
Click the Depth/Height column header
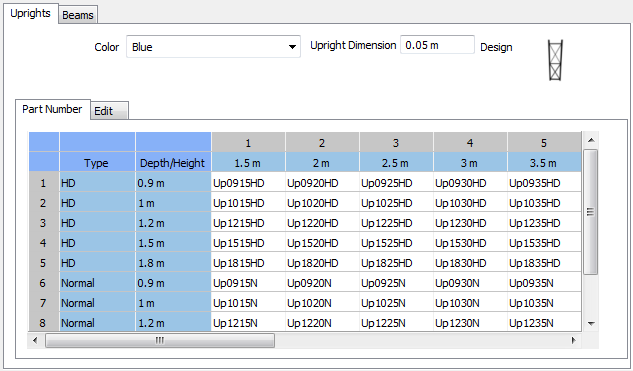173,162
